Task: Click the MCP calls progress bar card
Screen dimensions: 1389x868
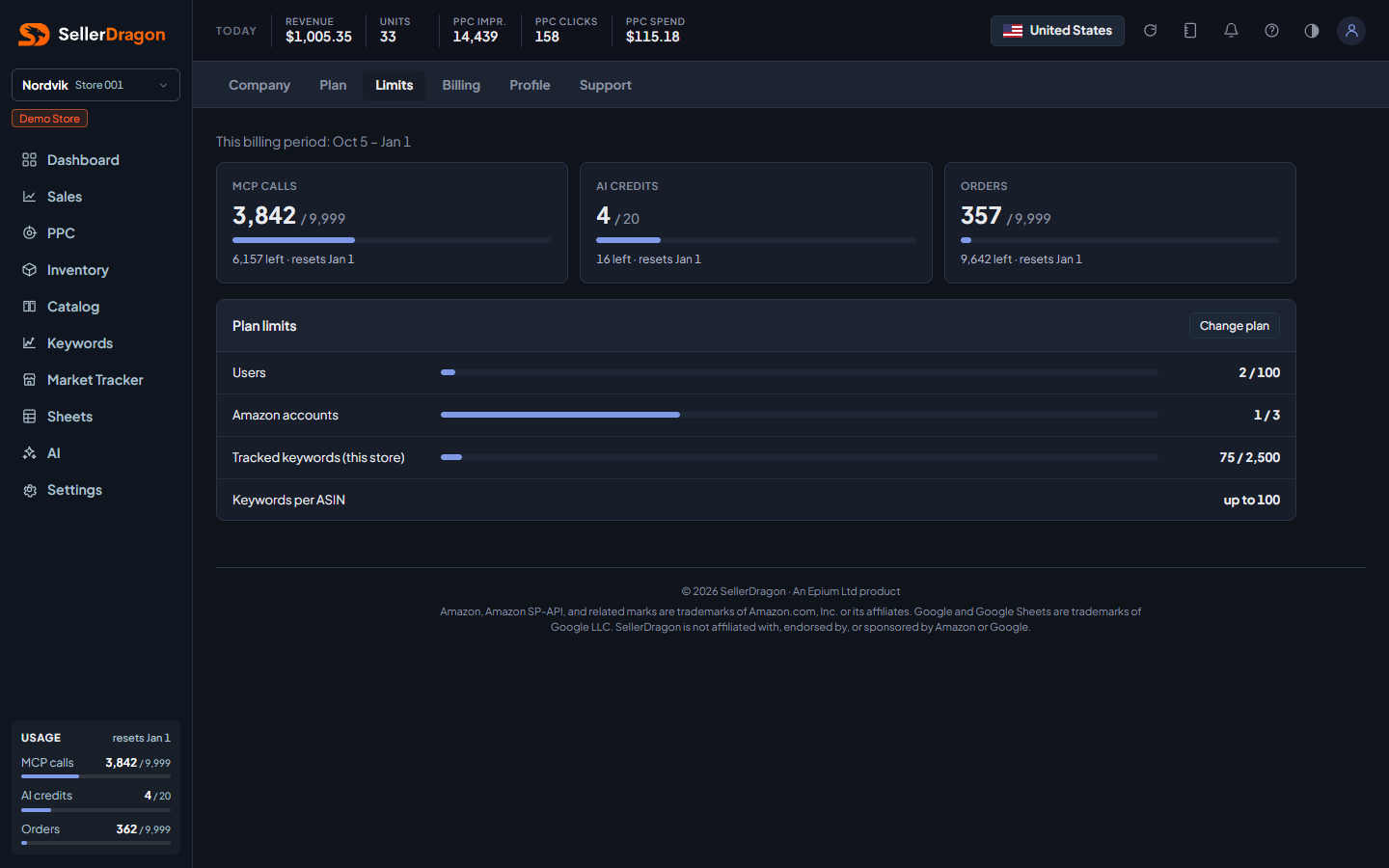Action: coord(392,223)
